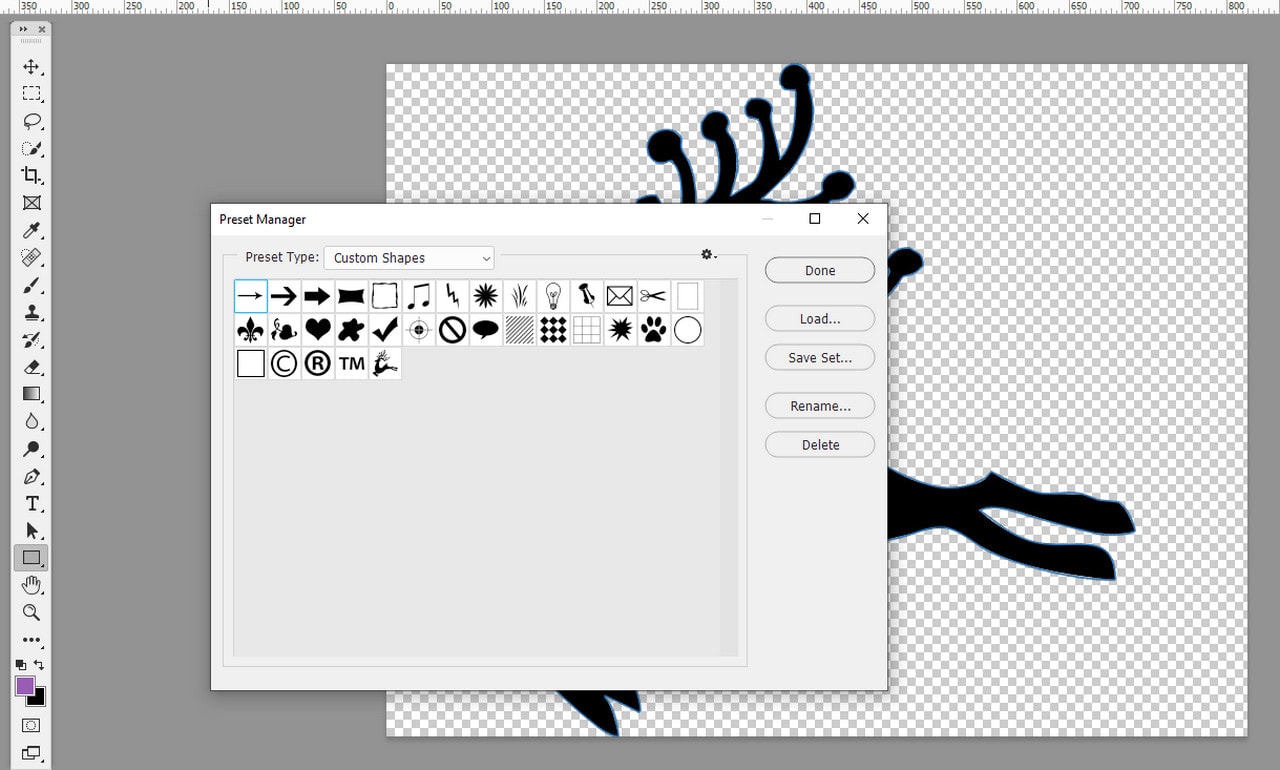Select the pushpin shape preset

pyautogui.click(x=587, y=296)
